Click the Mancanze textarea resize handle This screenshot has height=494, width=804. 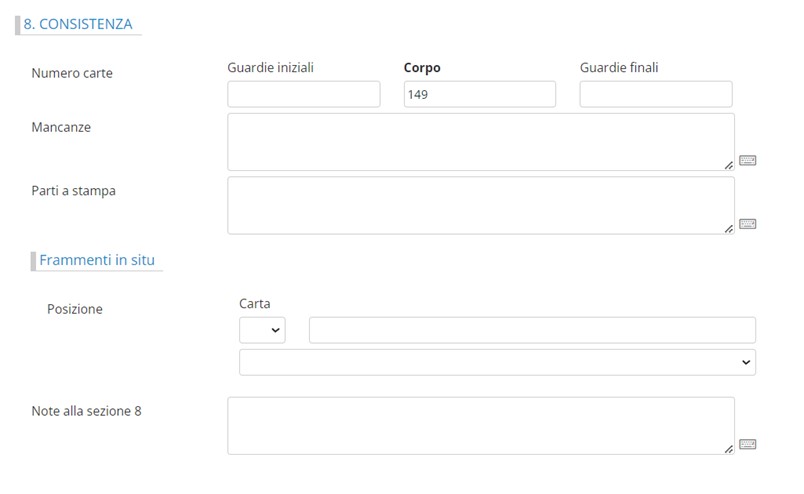[x=729, y=165]
